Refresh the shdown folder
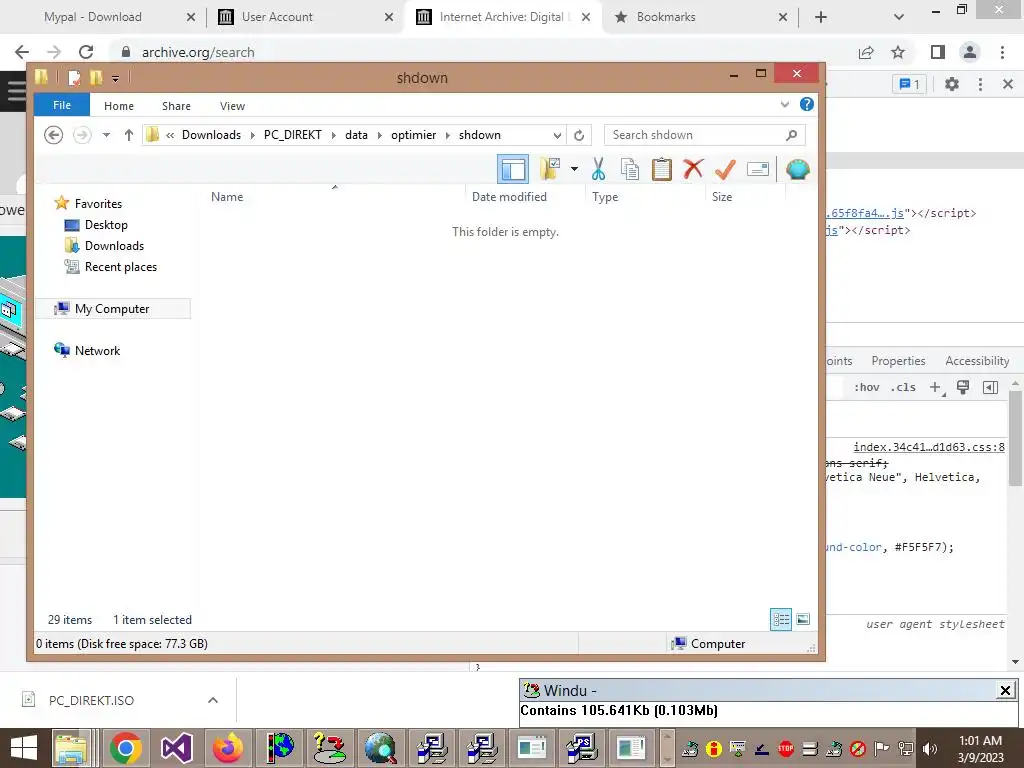The width and height of the screenshot is (1024, 768). 579,135
